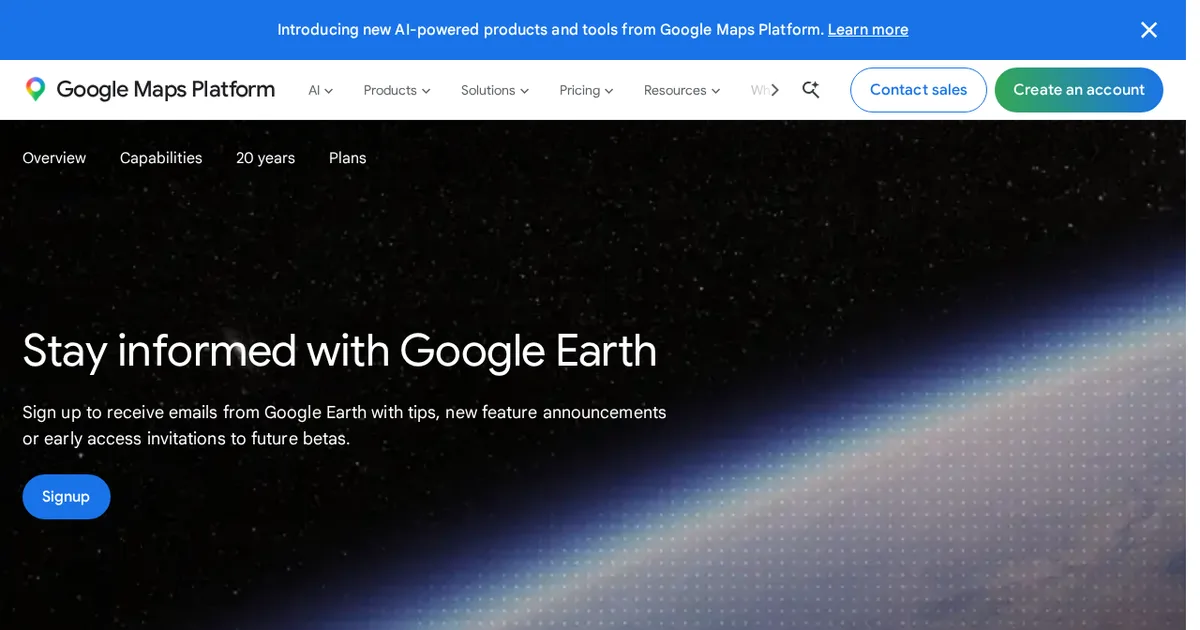Click the Google Maps Platform title text

coord(165,90)
